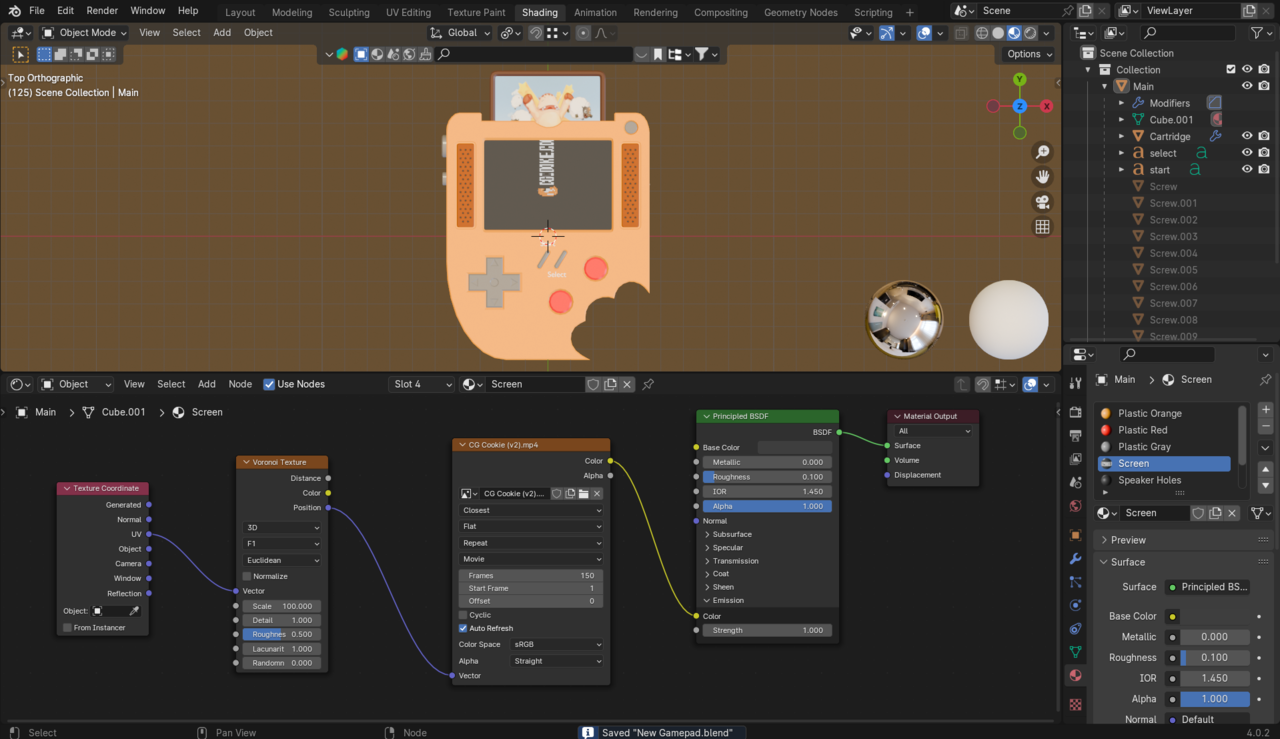Click the Options button in viewport header

(1029, 54)
